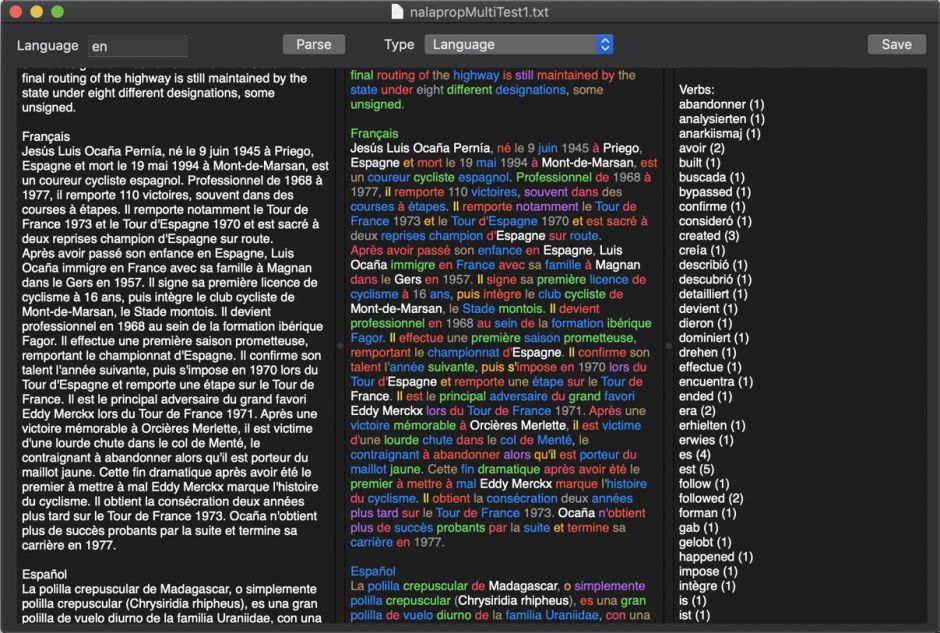Open the Type dropdown showing Language
This screenshot has height=633, width=940.
coord(510,44)
